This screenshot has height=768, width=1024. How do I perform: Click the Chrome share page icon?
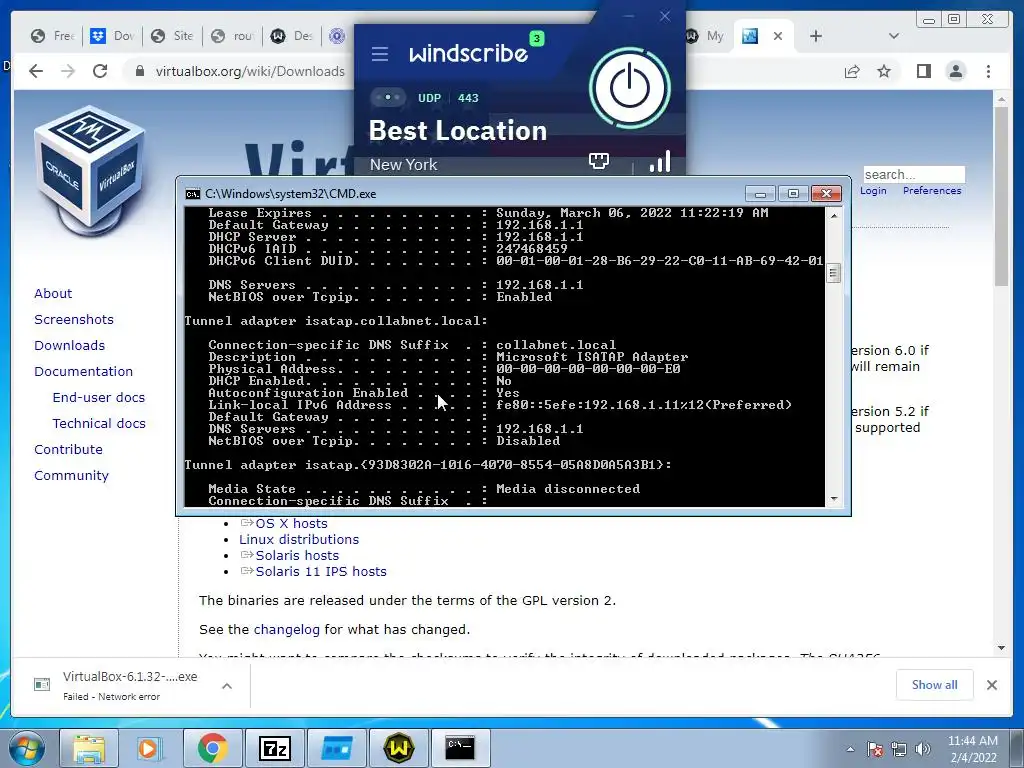tap(852, 71)
